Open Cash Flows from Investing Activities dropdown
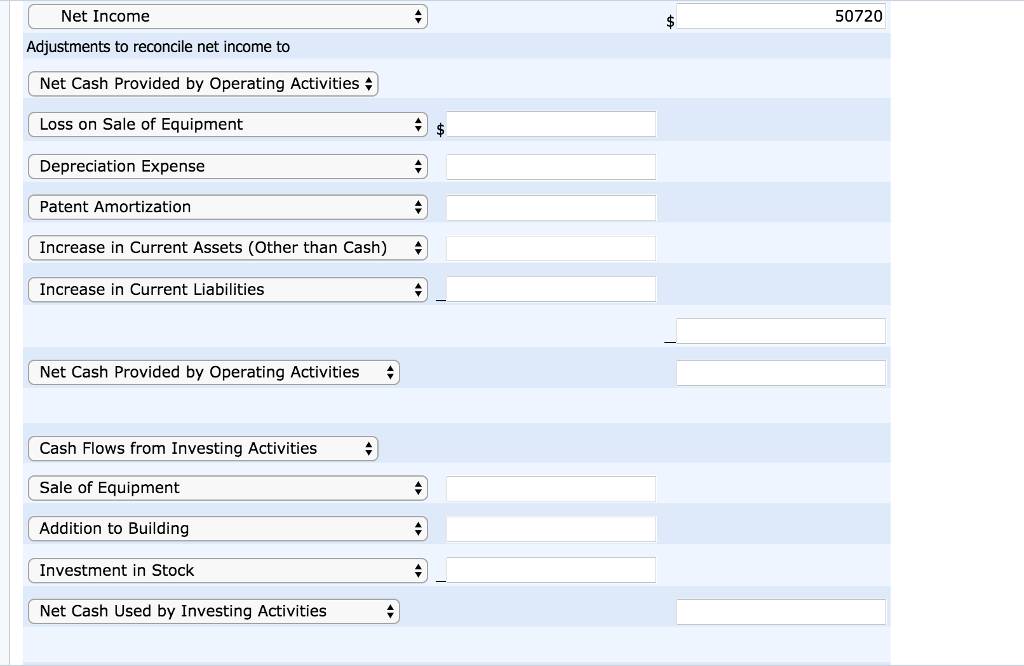 (203, 449)
